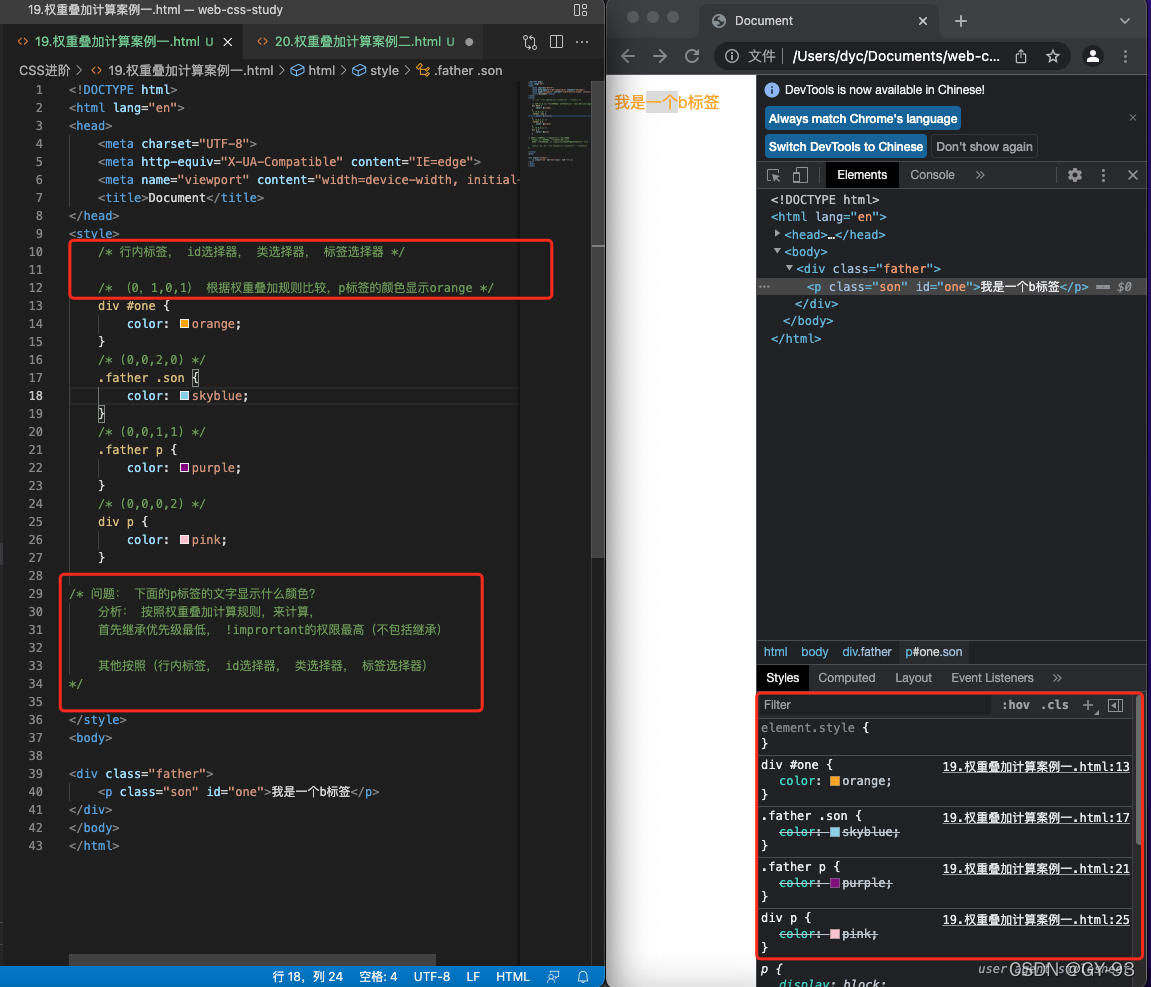Share this page from address bar
This screenshot has width=1151, height=987.
coord(1021,57)
